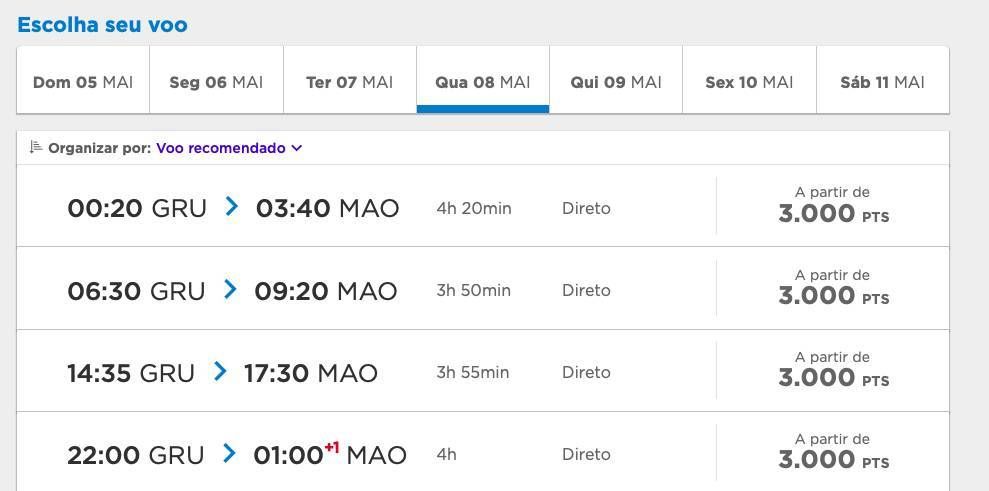The image size is (989, 491).
Task: Select the Qui 09 MAI date tab
Action: [x=616, y=81]
